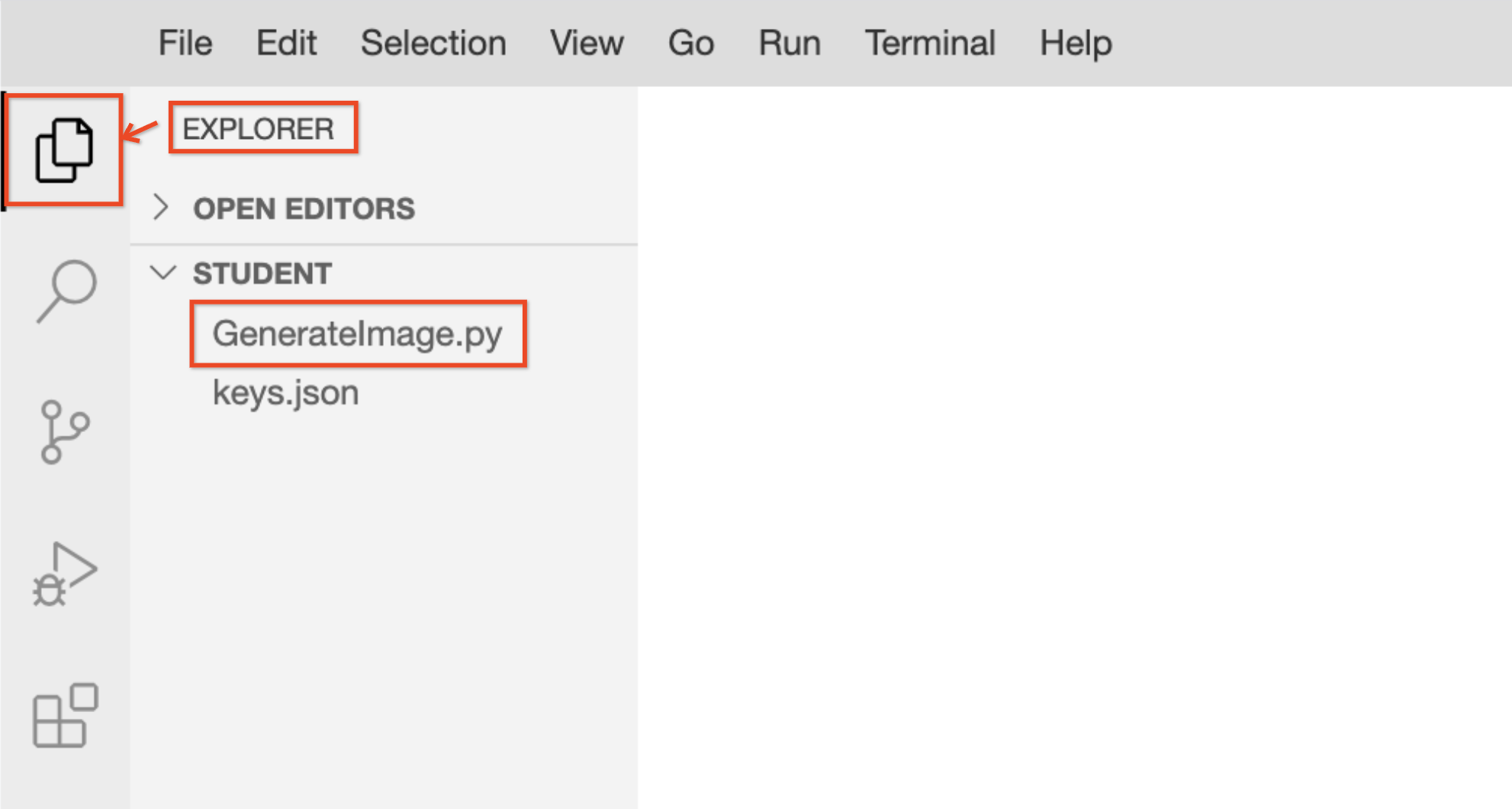Open keys.json file
Screen dimensions: 1512x809
coord(285,393)
